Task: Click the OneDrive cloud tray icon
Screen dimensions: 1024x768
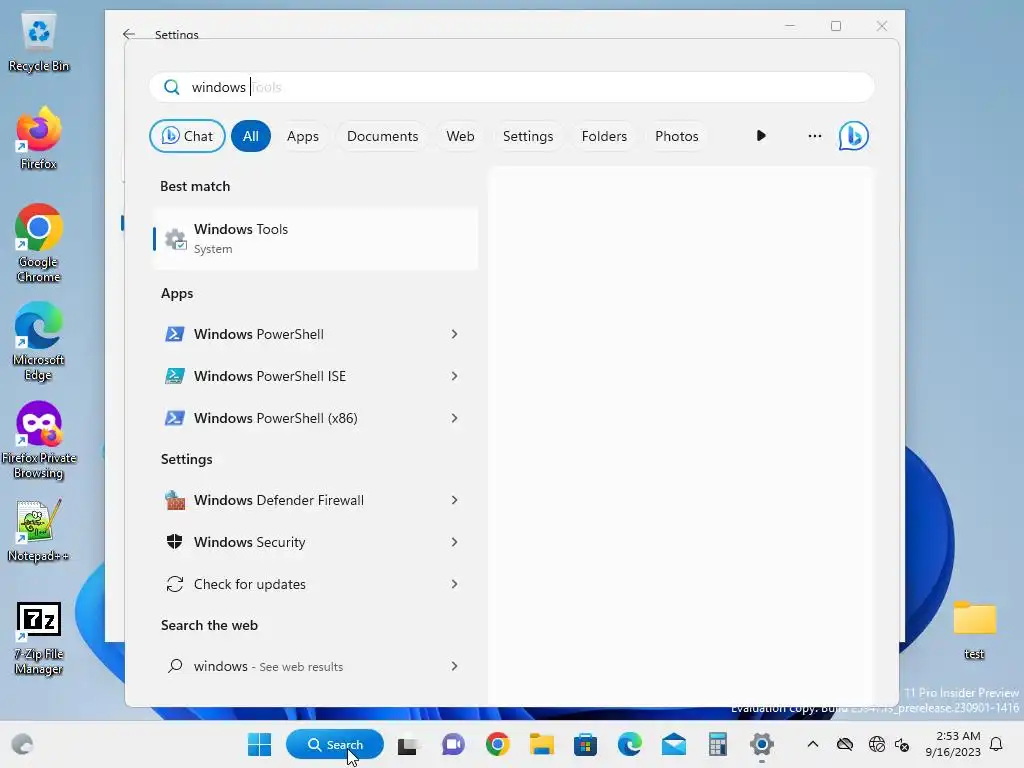Action: [x=845, y=744]
